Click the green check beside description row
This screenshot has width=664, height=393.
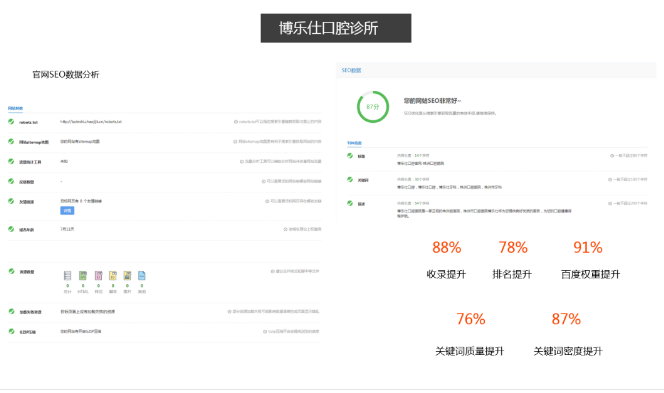[350, 203]
